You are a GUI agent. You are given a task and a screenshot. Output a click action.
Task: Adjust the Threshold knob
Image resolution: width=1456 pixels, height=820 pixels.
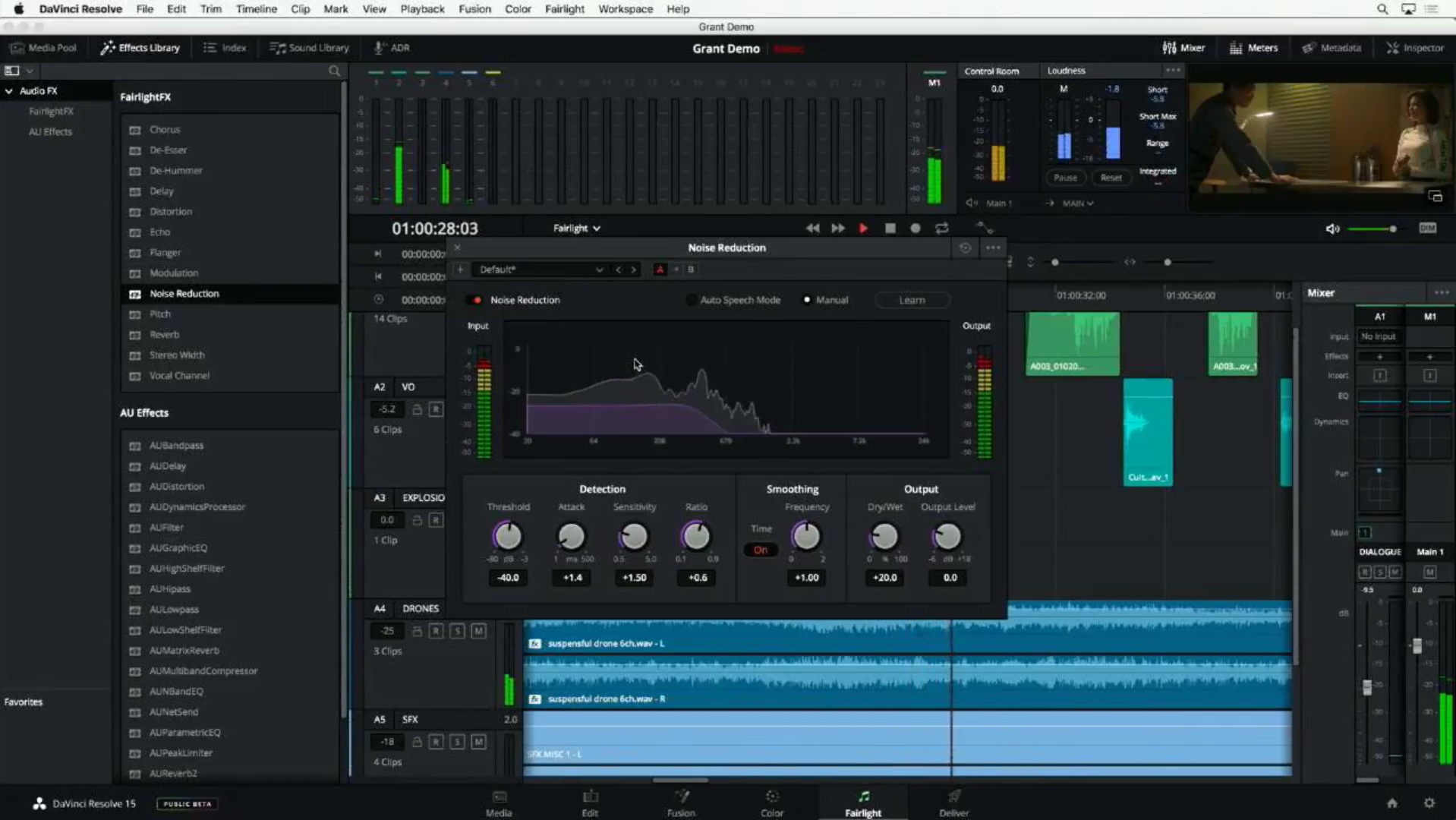tap(508, 537)
